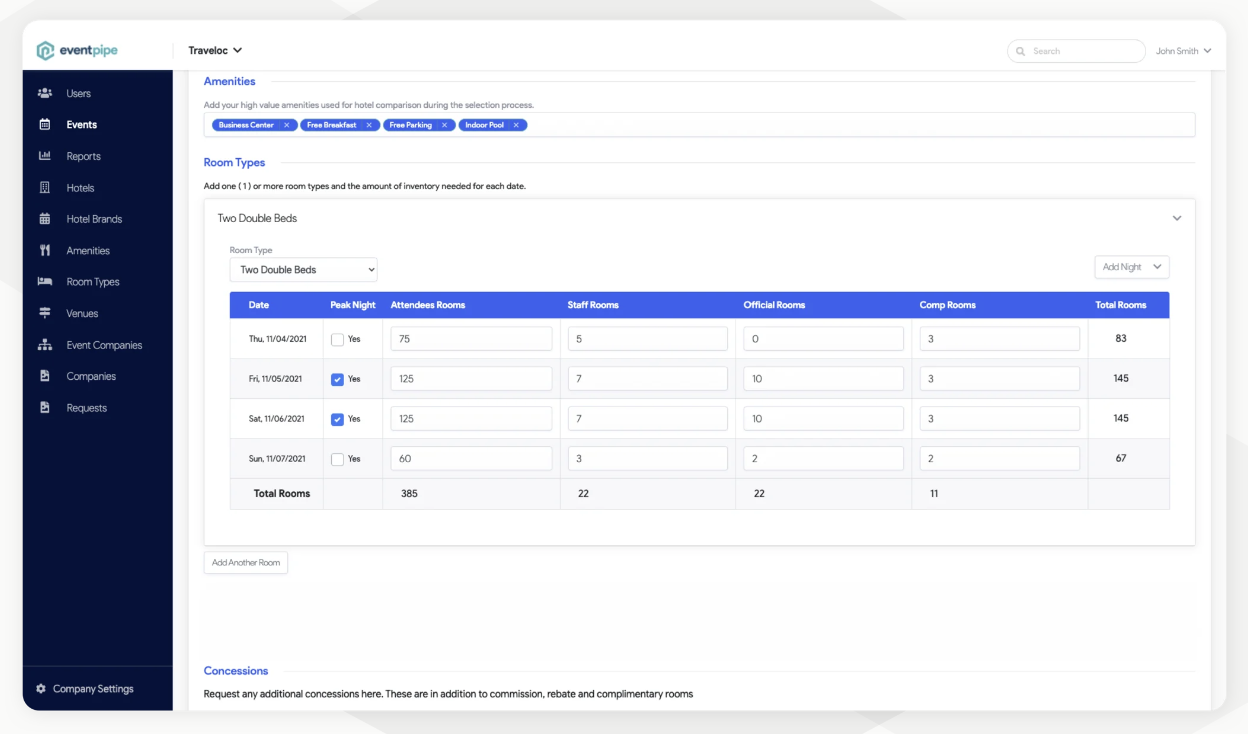Enable Peak Night for Thu, 11/04/2021
1248x734 pixels.
tap(337, 339)
